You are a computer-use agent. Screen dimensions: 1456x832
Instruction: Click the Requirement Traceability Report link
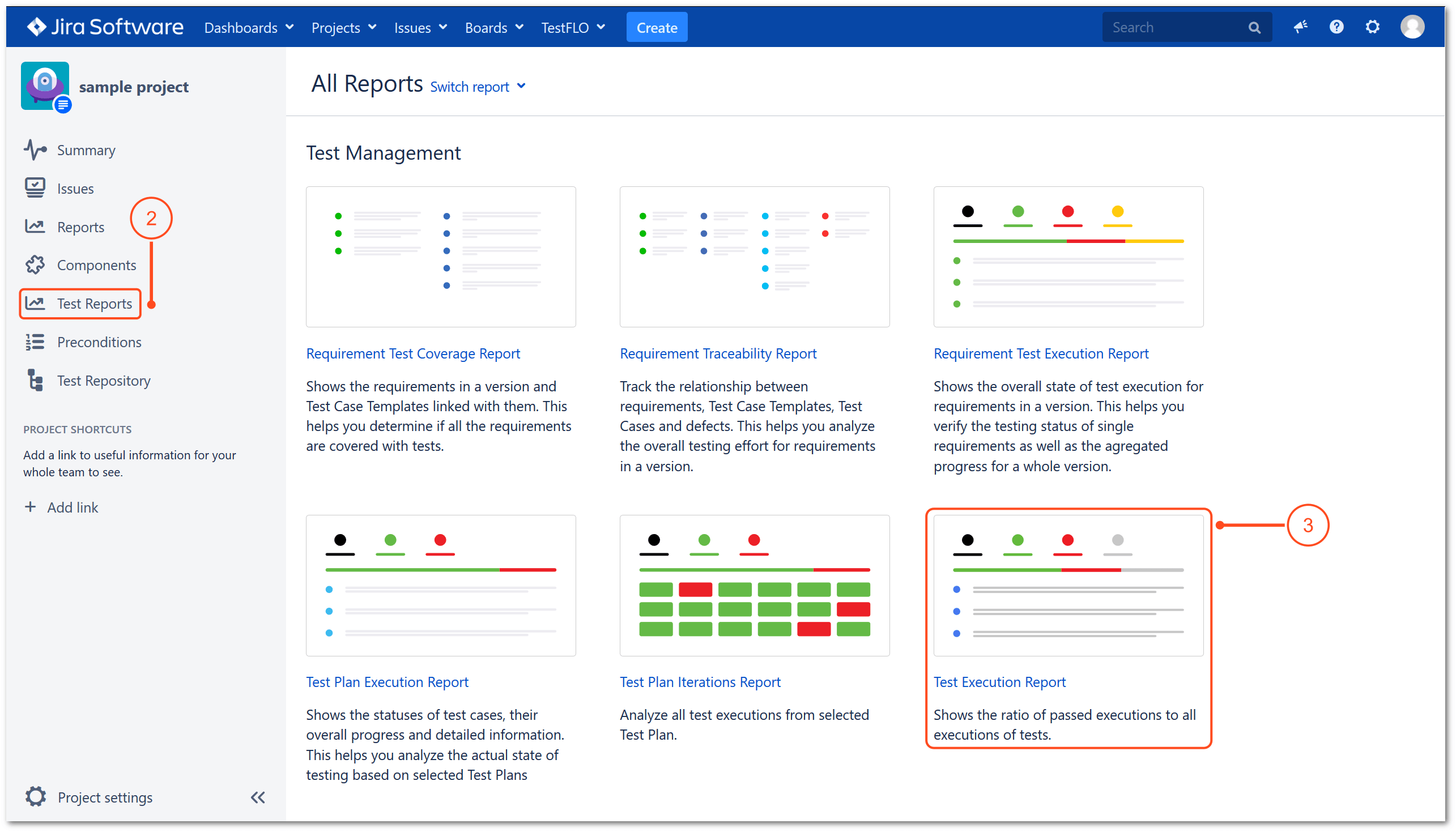(718, 353)
